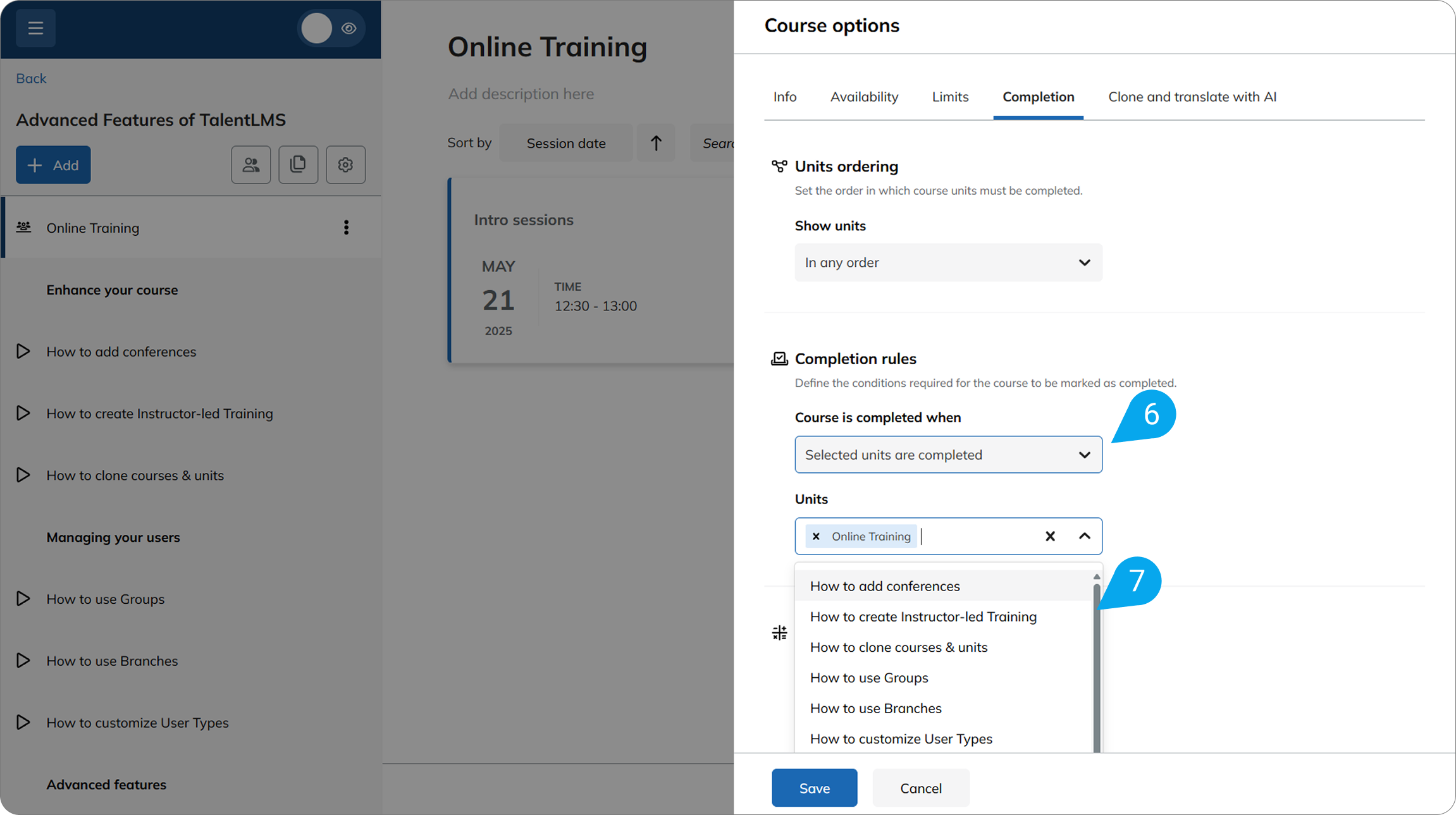Collapse Units dropdown chevron
The height and width of the screenshot is (815, 1456).
[x=1085, y=536]
